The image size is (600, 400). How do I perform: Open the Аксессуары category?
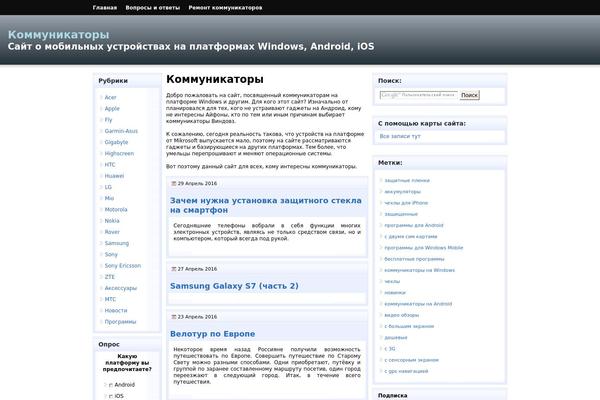pyautogui.click(x=121, y=288)
